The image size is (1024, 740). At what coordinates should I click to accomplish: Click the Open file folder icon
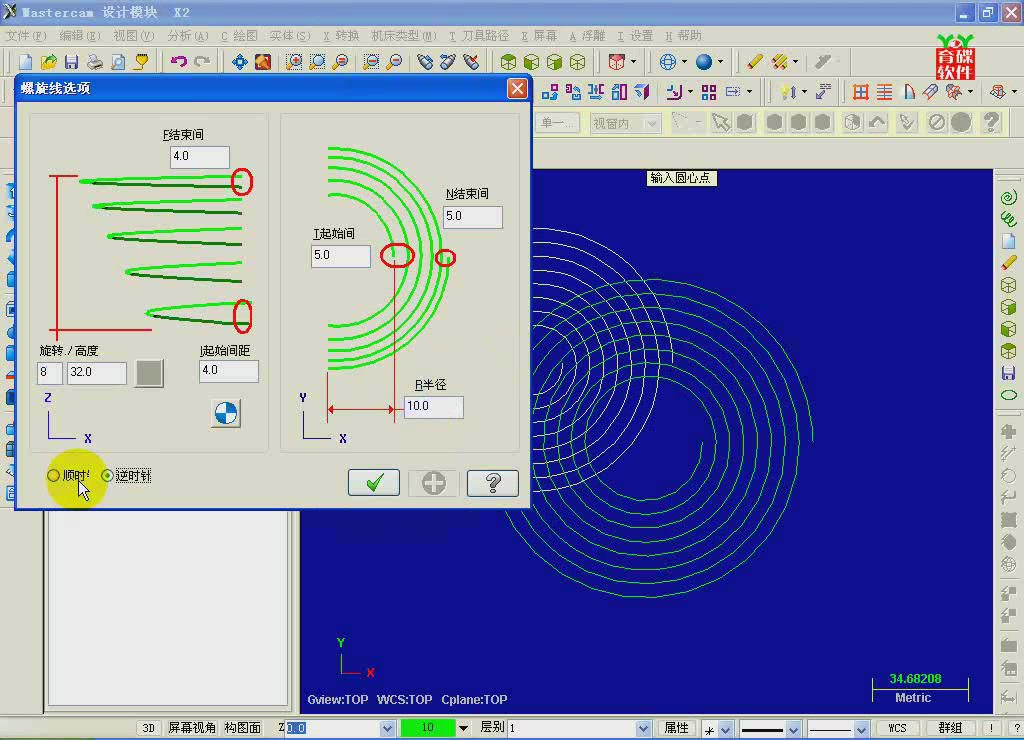tap(48, 62)
